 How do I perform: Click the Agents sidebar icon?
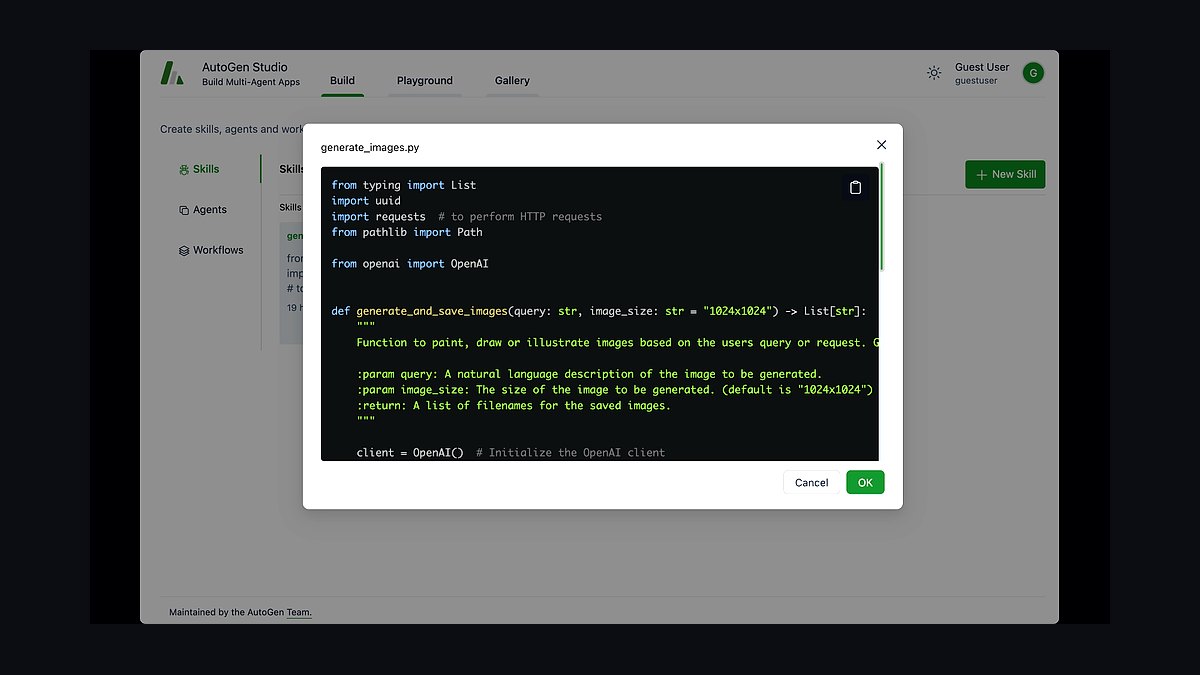pyautogui.click(x=184, y=210)
